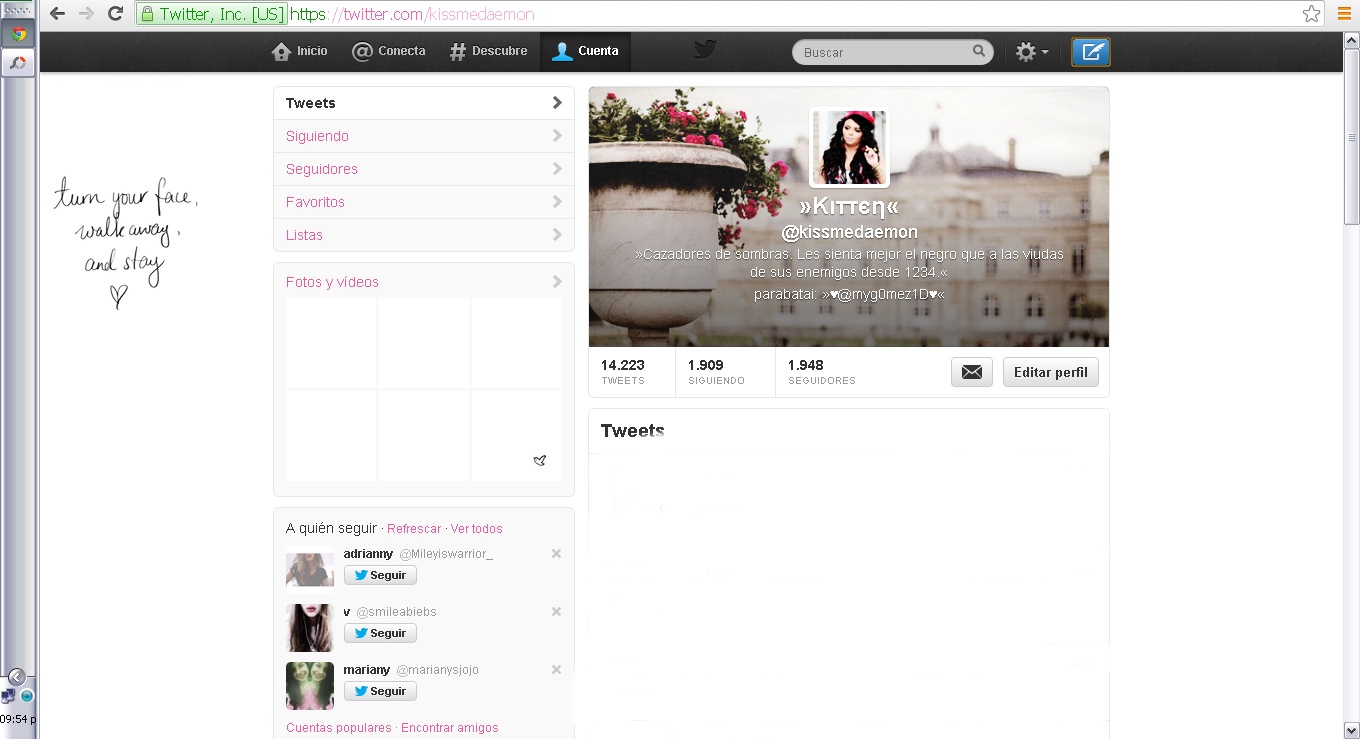Open the Descubre tab
This screenshot has height=739, width=1360.
click(488, 51)
